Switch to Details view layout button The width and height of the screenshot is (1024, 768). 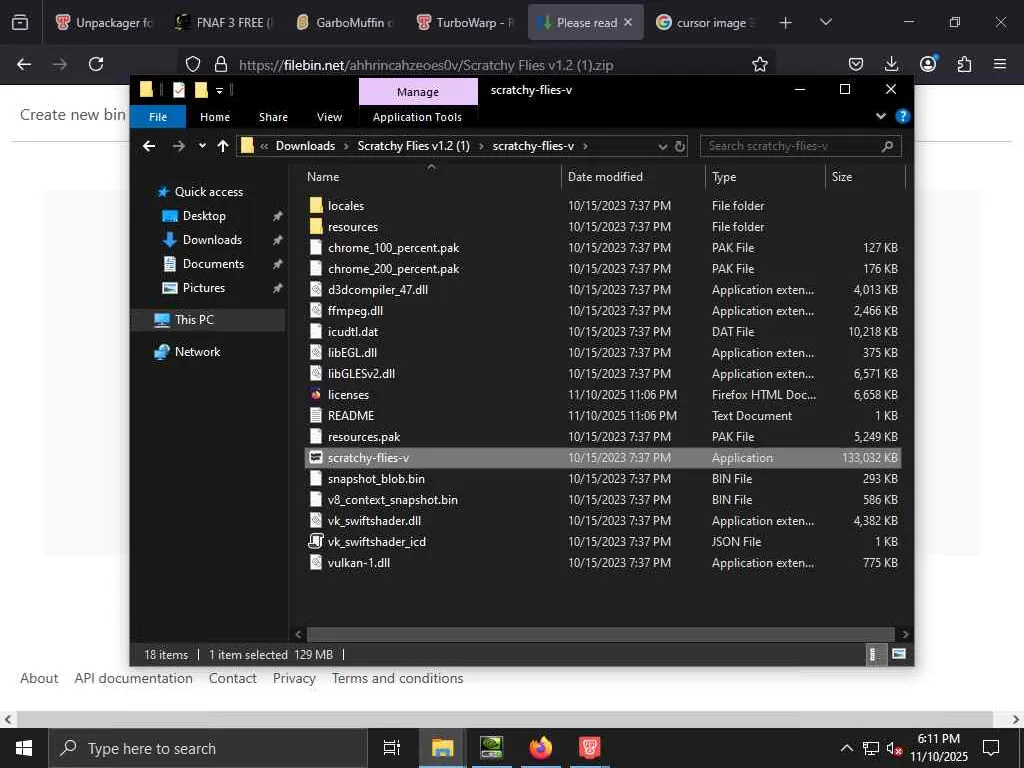tap(874, 654)
